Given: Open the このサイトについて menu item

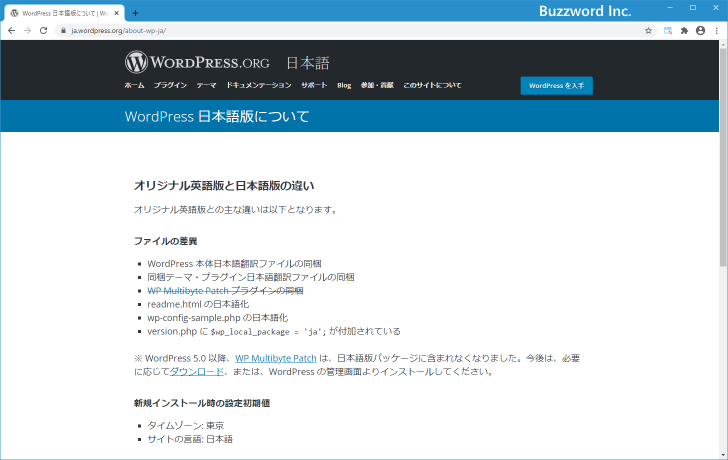Looking at the screenshot, I should pos(432,85).
